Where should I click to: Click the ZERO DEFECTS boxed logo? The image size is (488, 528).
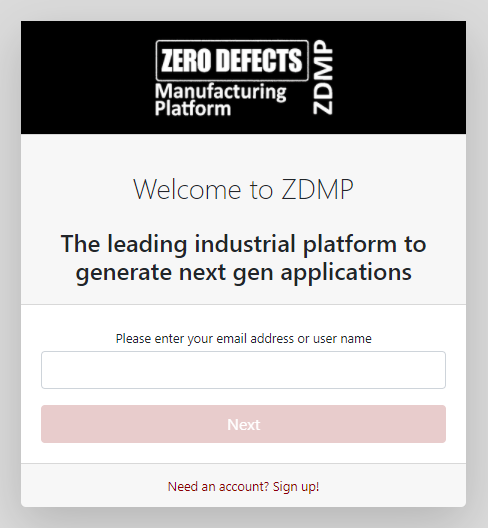tap(232, 61)
